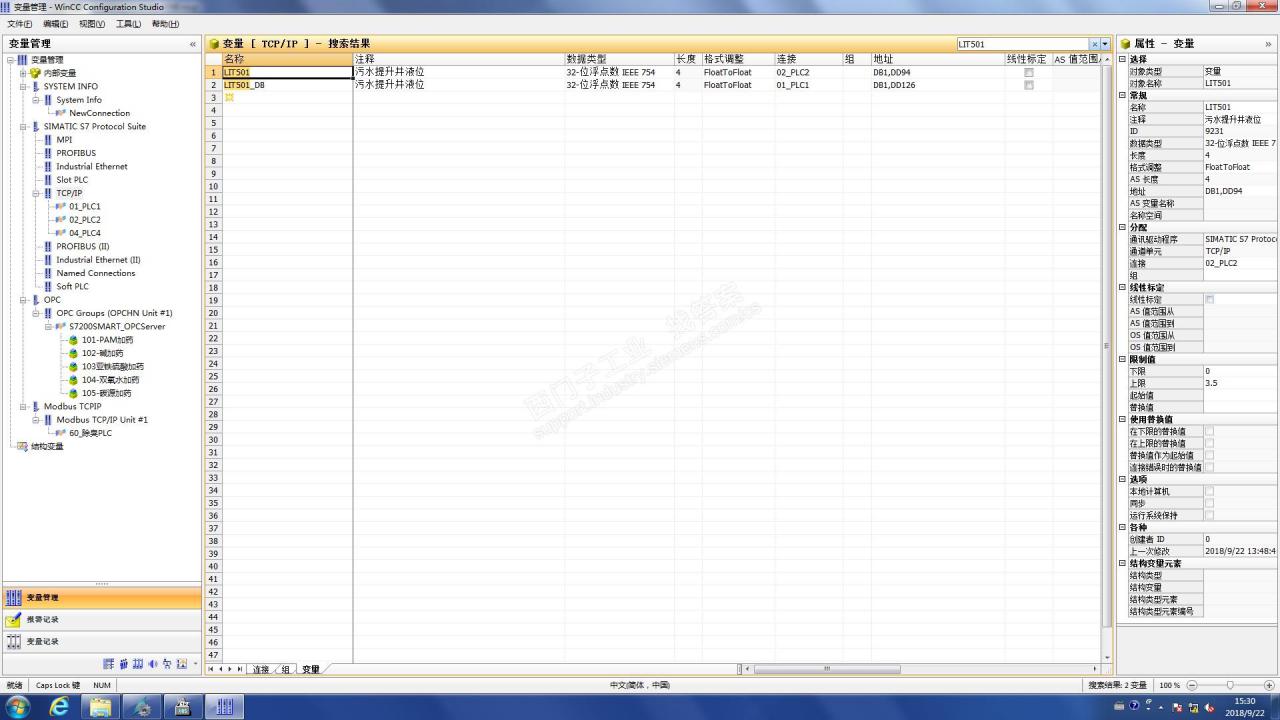Viewport: 1280px width, 720px height.
Task: Select the MPI channel unit
Action: 64,140
